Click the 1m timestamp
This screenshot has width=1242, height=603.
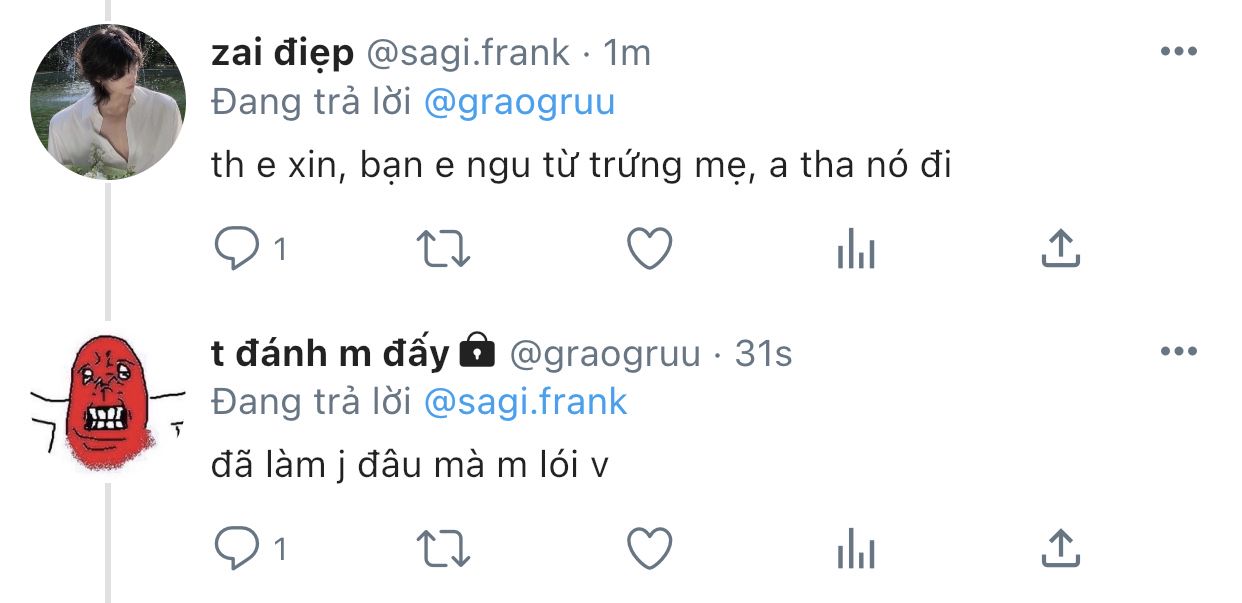pos(627,54)
